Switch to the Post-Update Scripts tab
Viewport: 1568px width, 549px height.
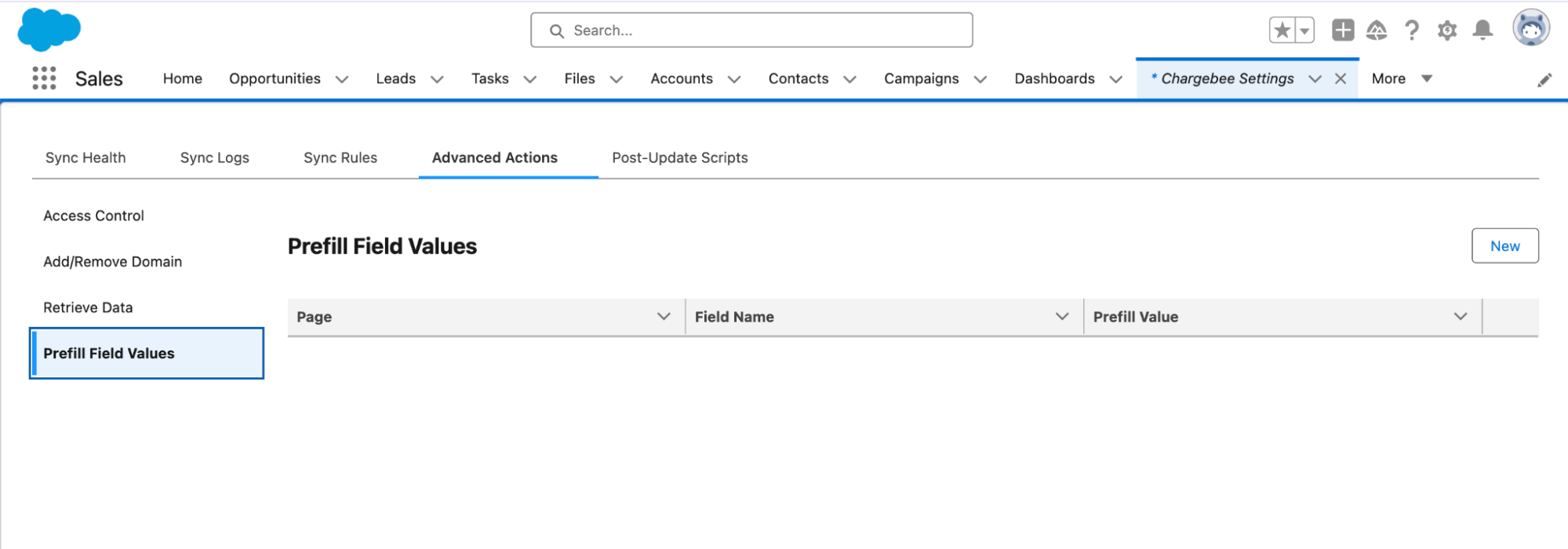679,158
